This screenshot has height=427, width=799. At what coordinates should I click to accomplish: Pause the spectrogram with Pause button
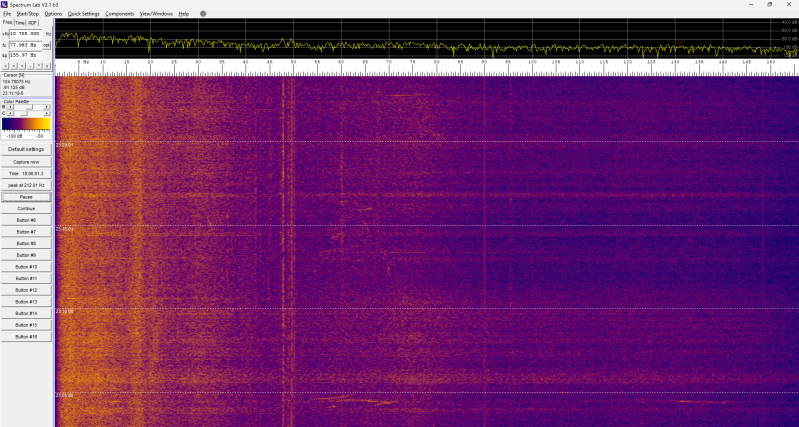26,197
